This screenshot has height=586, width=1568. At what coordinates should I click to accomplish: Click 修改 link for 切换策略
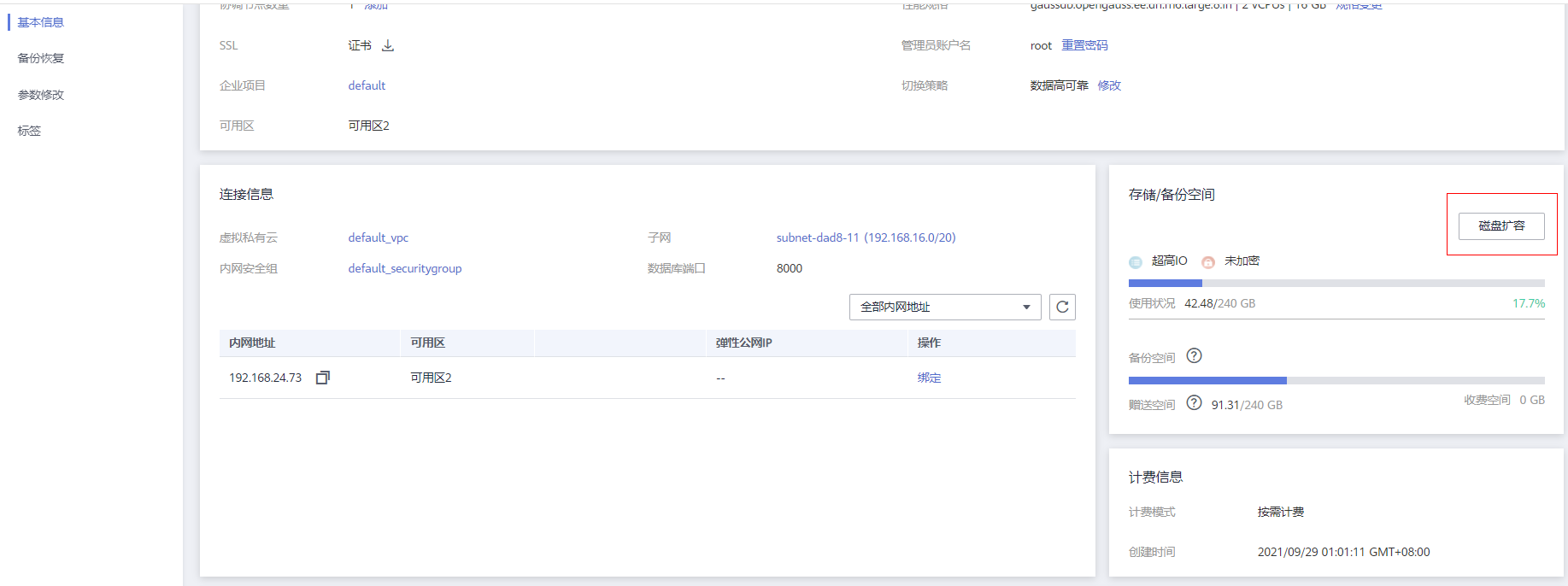(1109, 85)
